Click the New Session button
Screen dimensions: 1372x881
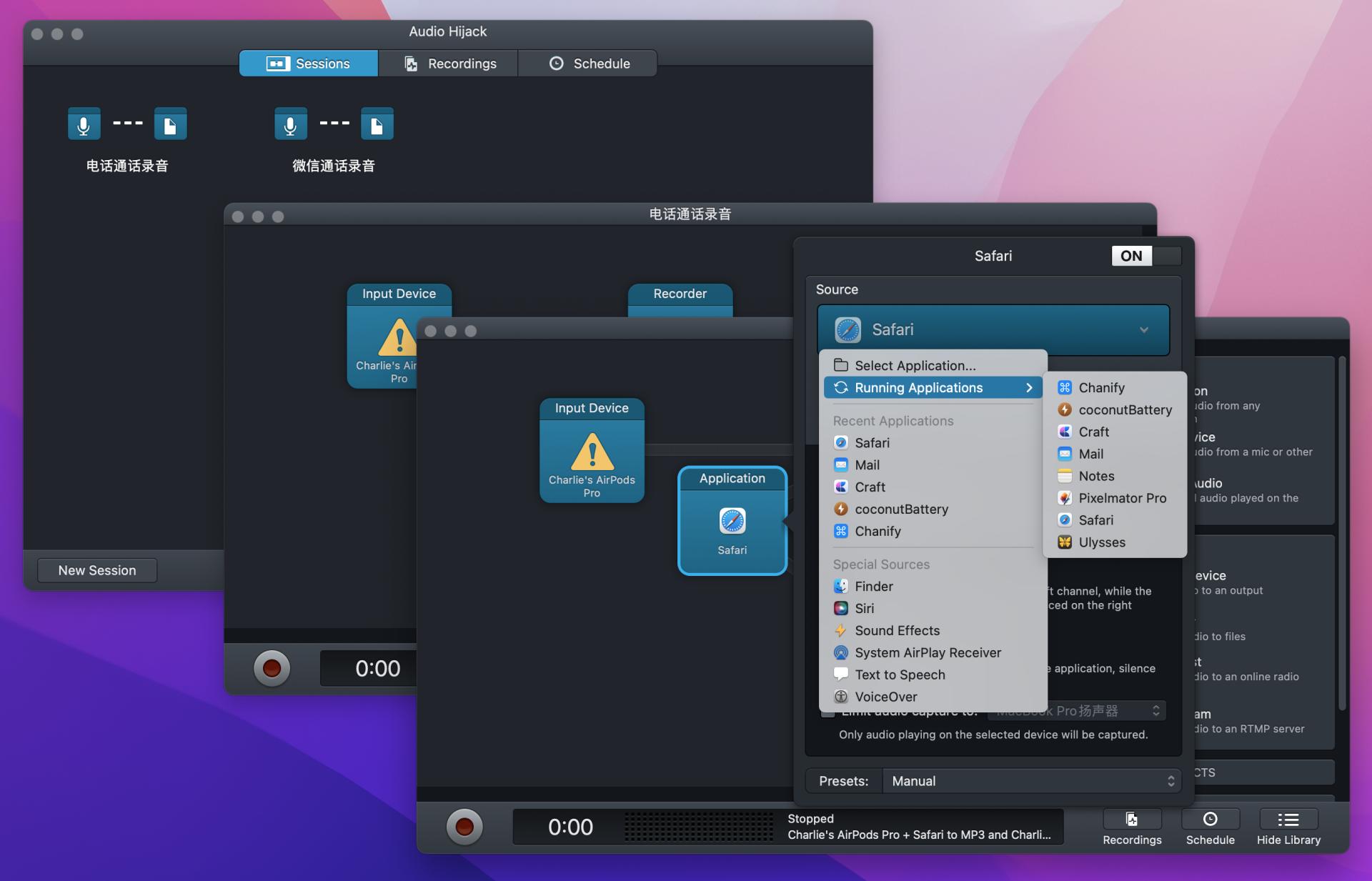tap(97, 570)
